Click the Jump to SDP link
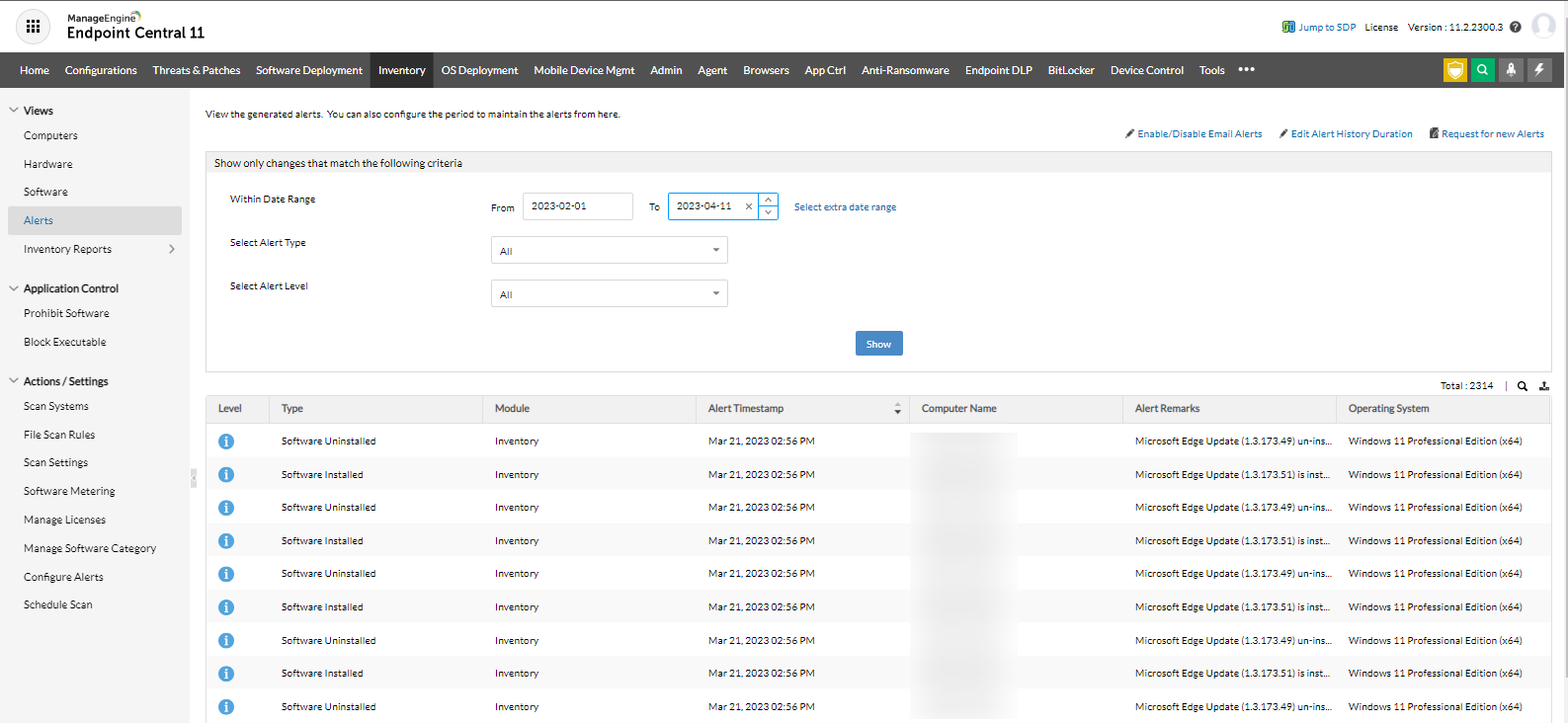Screen dimensions: 1568x723 (x=1327, y=28)
